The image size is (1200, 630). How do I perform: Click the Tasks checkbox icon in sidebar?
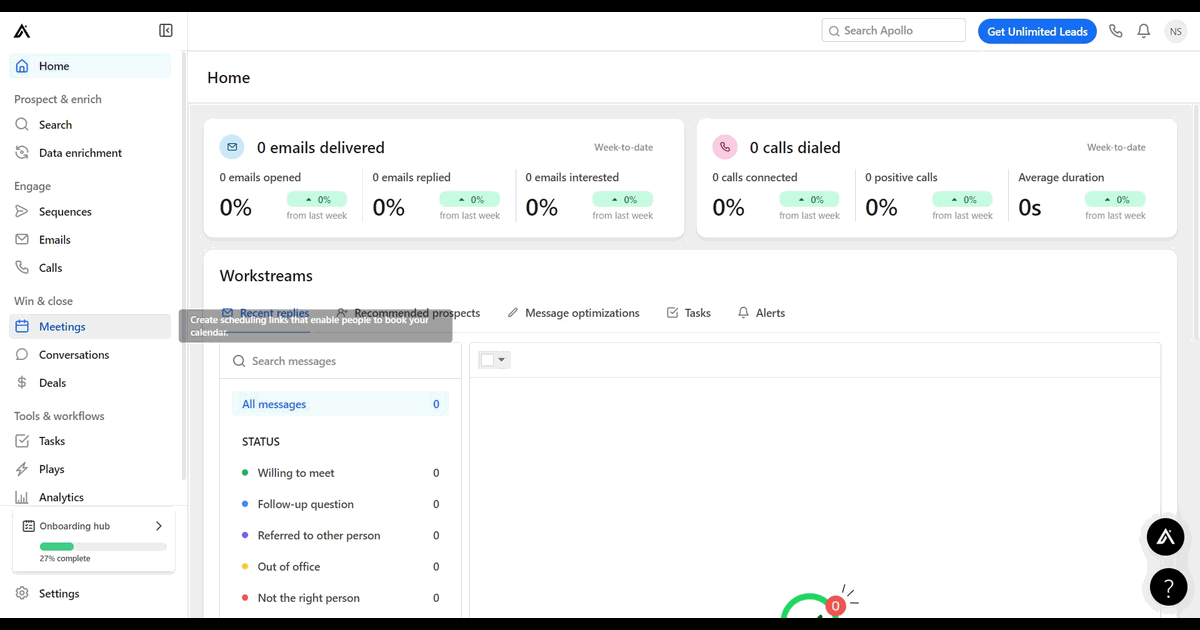(x=22, y=441)
